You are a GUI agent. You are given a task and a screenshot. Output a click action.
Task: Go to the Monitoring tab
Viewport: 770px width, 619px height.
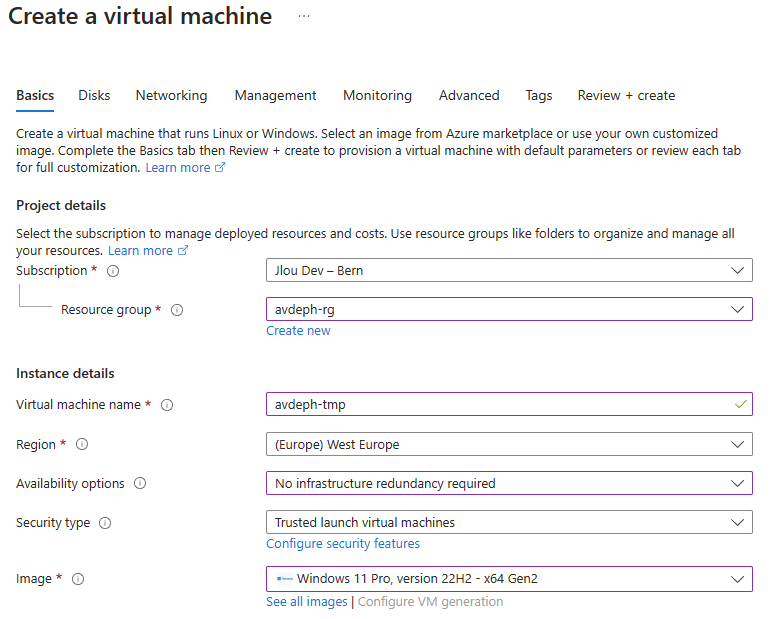click(377, 95)
